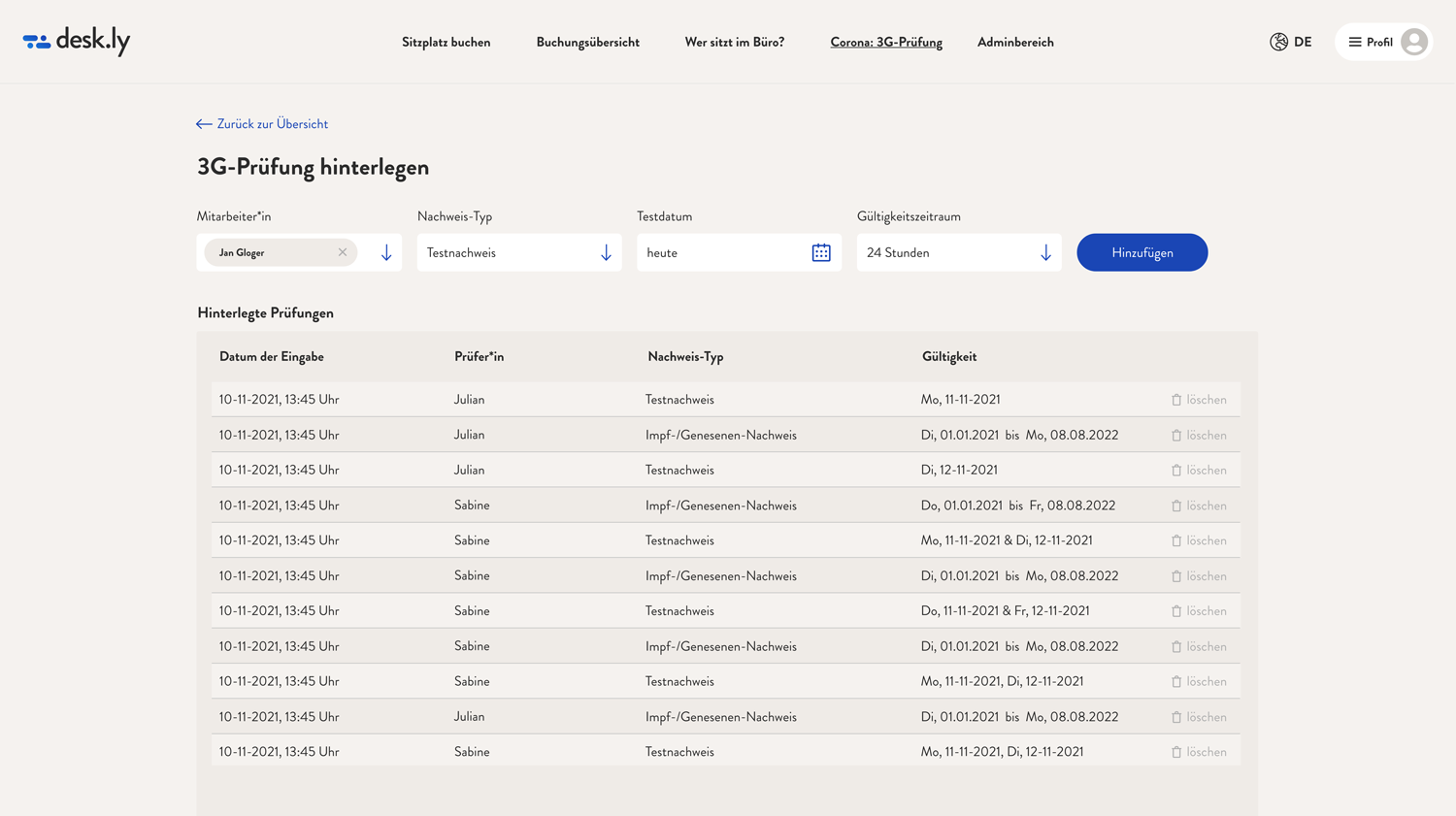Click validity cell Do, 11-11-2021 & Fr, 12-11-2021
The image size is (1456, 816).
tap(1005, 611)
